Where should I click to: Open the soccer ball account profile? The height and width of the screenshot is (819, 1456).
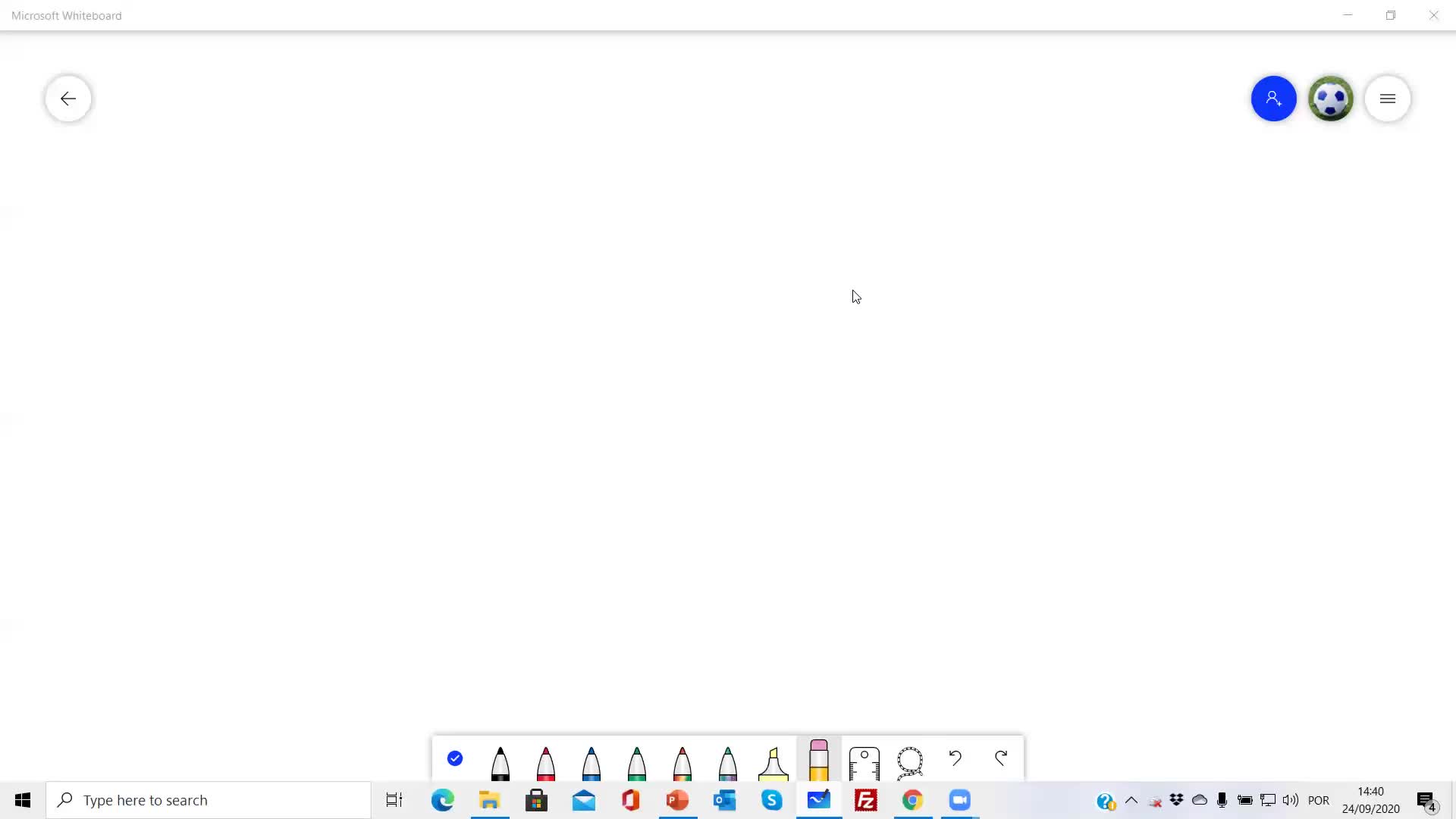[1330, 99]
